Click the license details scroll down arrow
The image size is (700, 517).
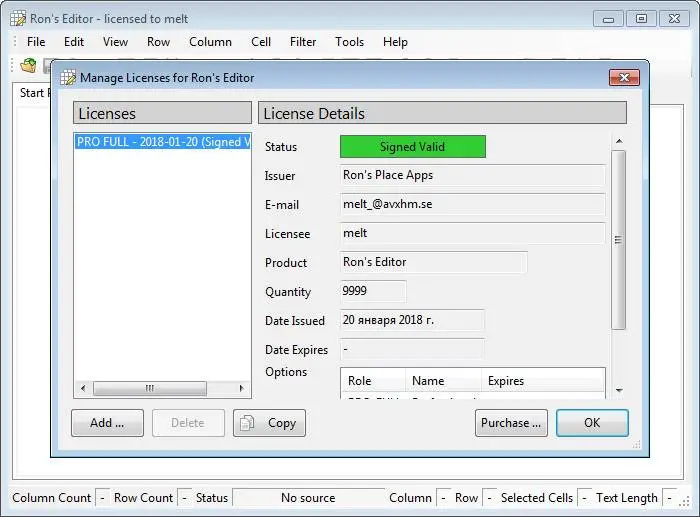[x=619, y=390]
